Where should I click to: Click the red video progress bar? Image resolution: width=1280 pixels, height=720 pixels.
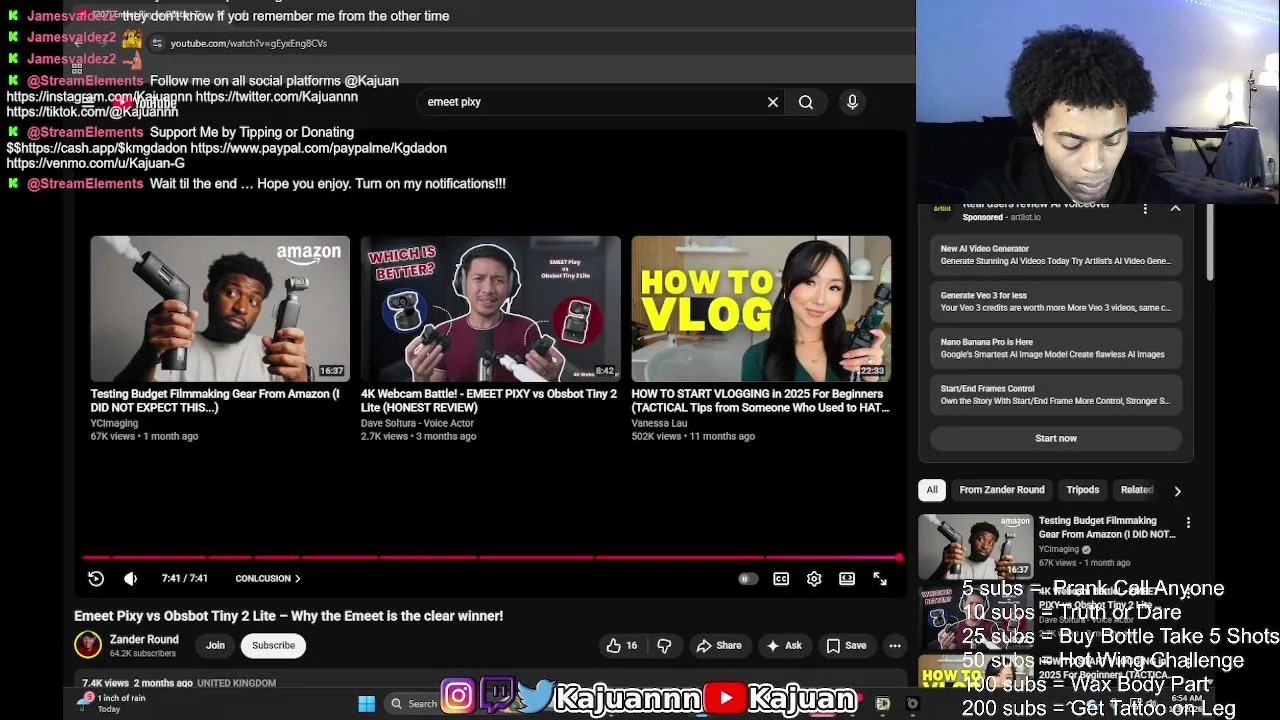pyautogui.click(x=490, y=557)
